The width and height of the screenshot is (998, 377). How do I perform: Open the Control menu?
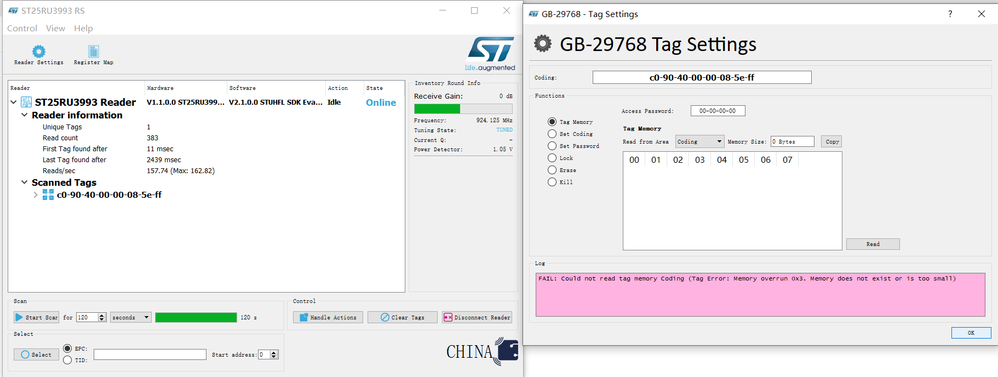[x=22, y=28]
